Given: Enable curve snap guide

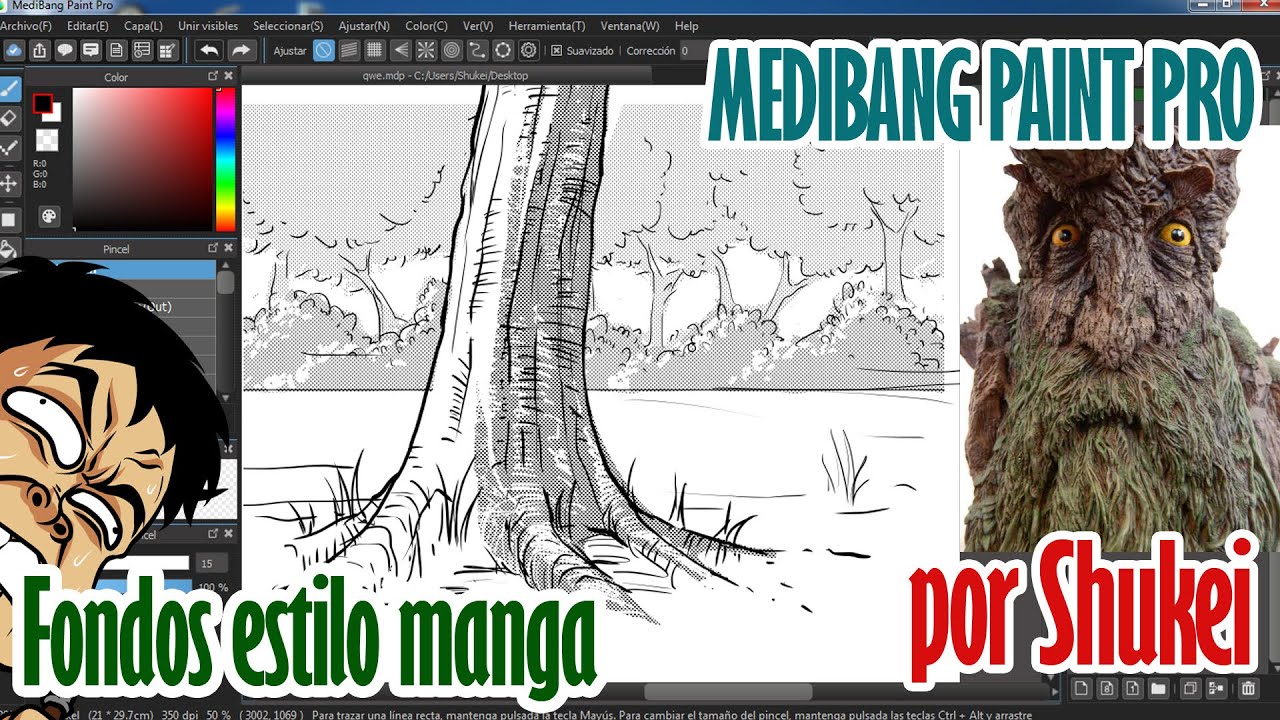Looking at the screenshot, I should pos(478,50).
